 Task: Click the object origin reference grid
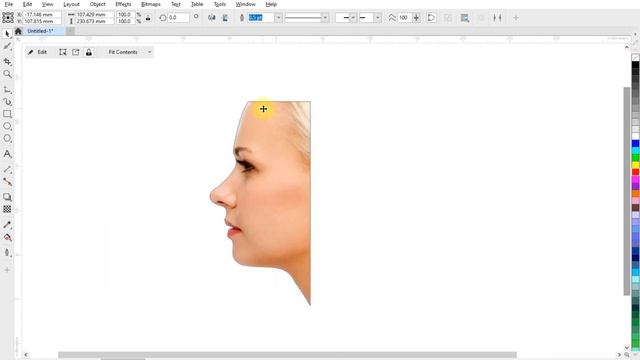click(8, 18)
